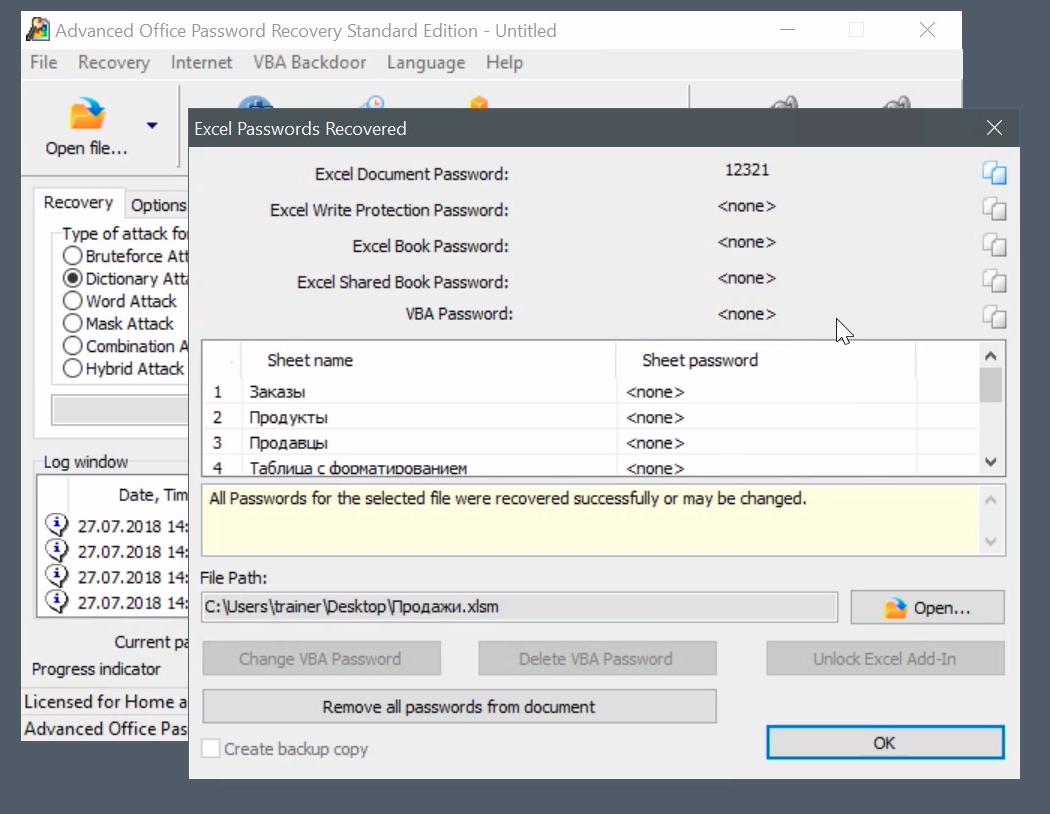Select Word Attack radio button
The width and height of the screenshot is (1050, 814).
point(72,301)
